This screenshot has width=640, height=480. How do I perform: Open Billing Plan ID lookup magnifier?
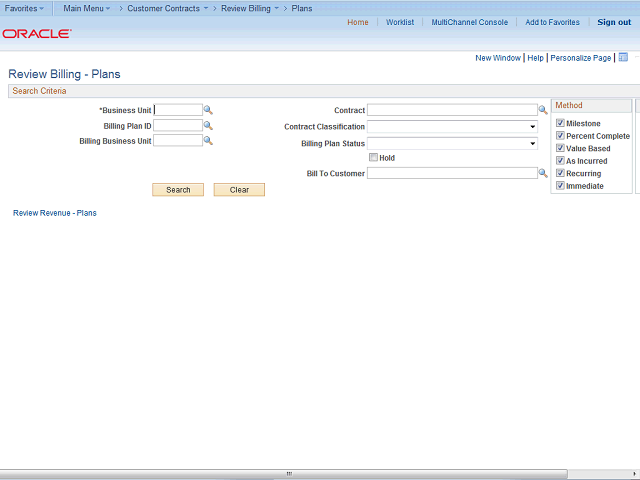208,125
